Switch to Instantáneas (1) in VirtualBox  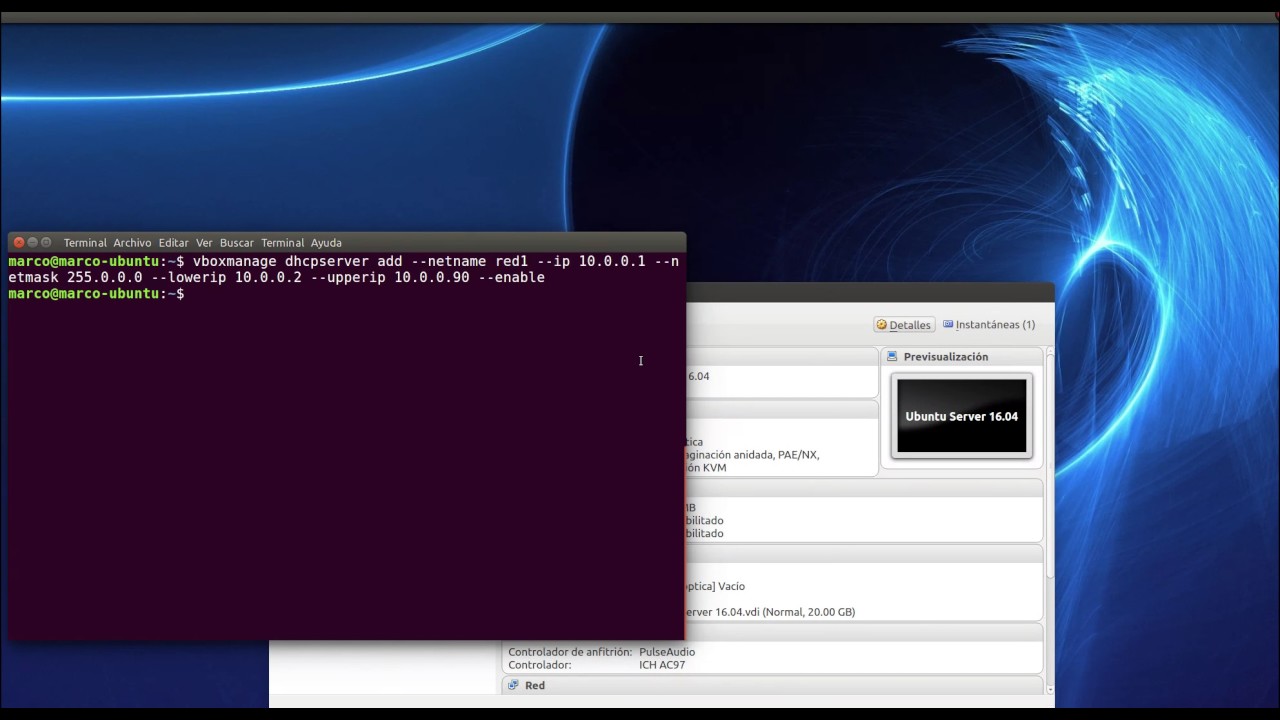point(988,325)
